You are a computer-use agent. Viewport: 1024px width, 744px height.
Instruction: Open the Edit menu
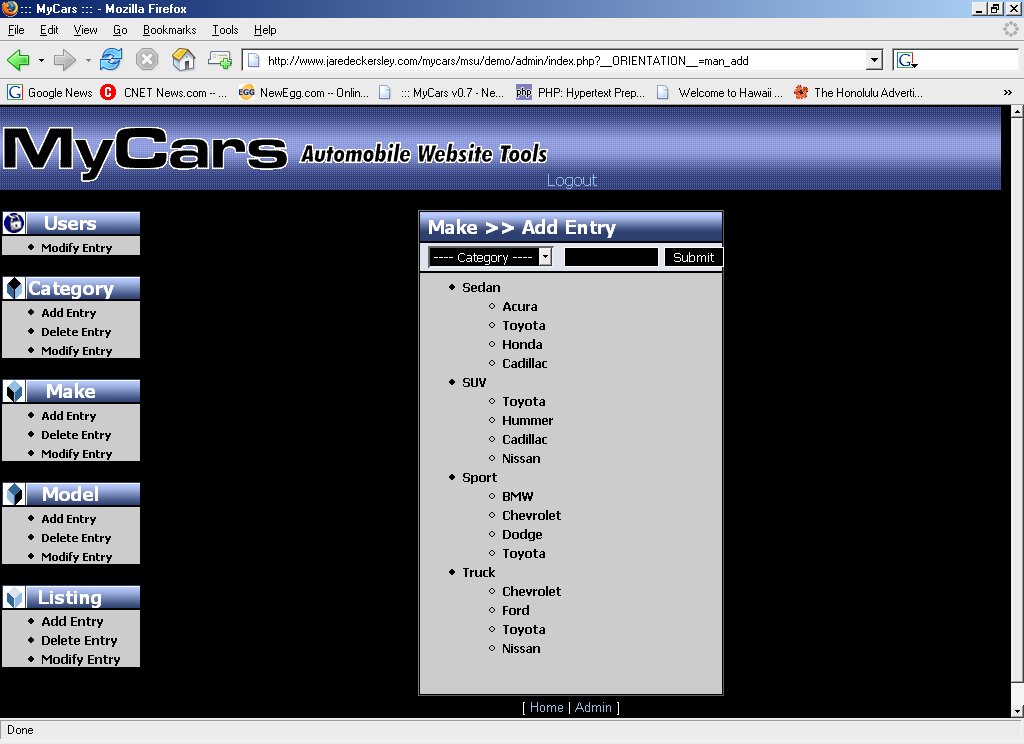pyautogui.click(x=49, y=30)
